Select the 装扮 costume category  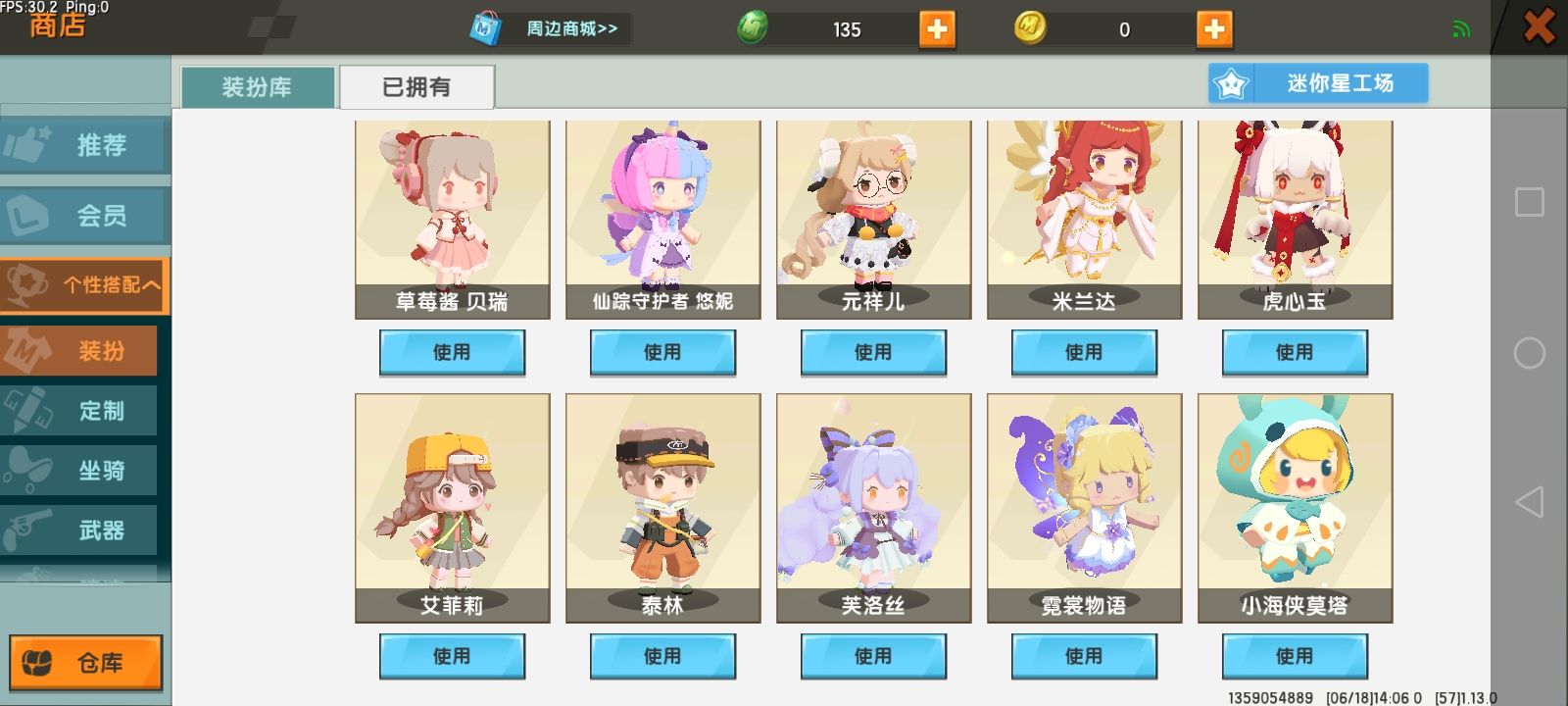click(x=78, y=351)
